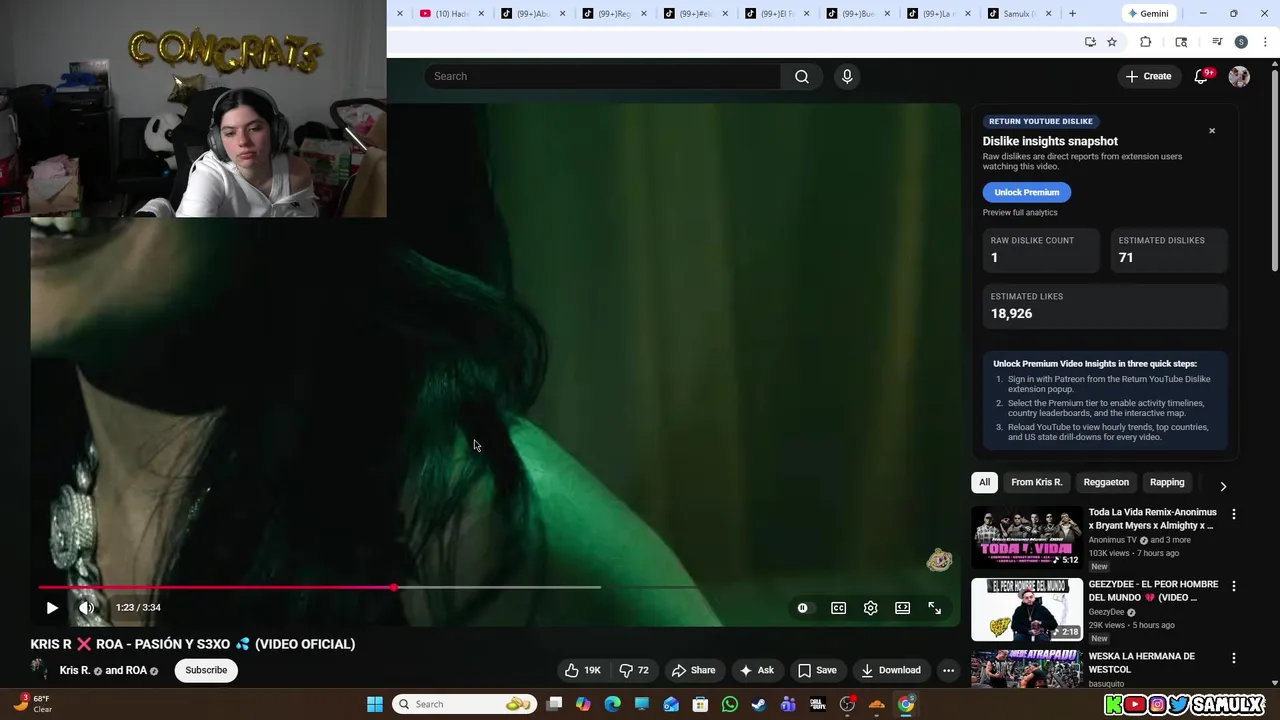The height and width of the screenshot is (720, 1280).
Task: Open GEEZYDEE El Peor Hombre thumbnail
Action: pyautogui.click(x=1027, y=609)
